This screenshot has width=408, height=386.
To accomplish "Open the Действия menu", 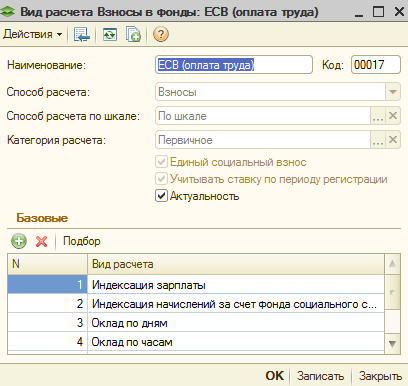I will point(33,34).
